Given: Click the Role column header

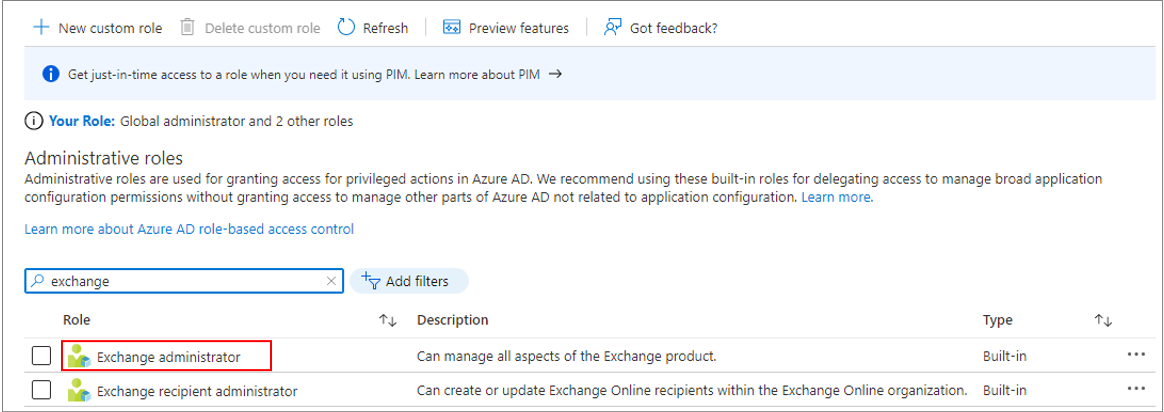Looking at the screenshot, I should point(76,320).
